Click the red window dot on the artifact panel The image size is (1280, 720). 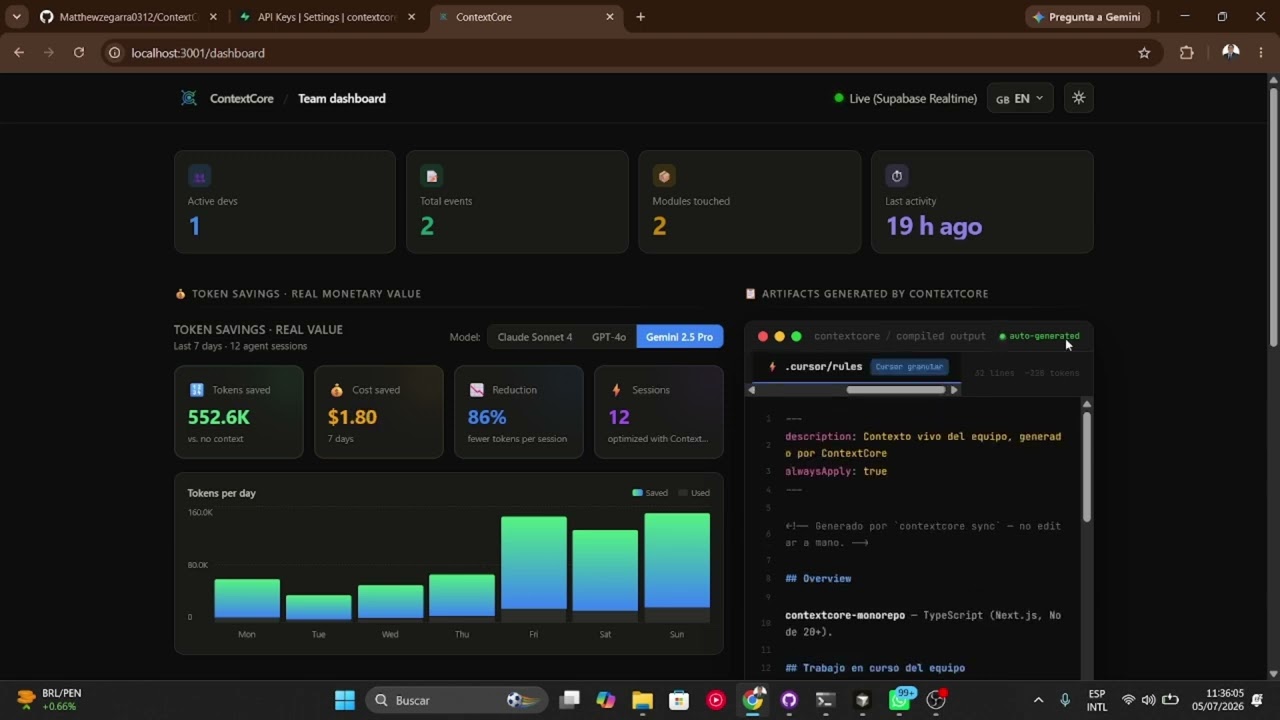point(763,337)
